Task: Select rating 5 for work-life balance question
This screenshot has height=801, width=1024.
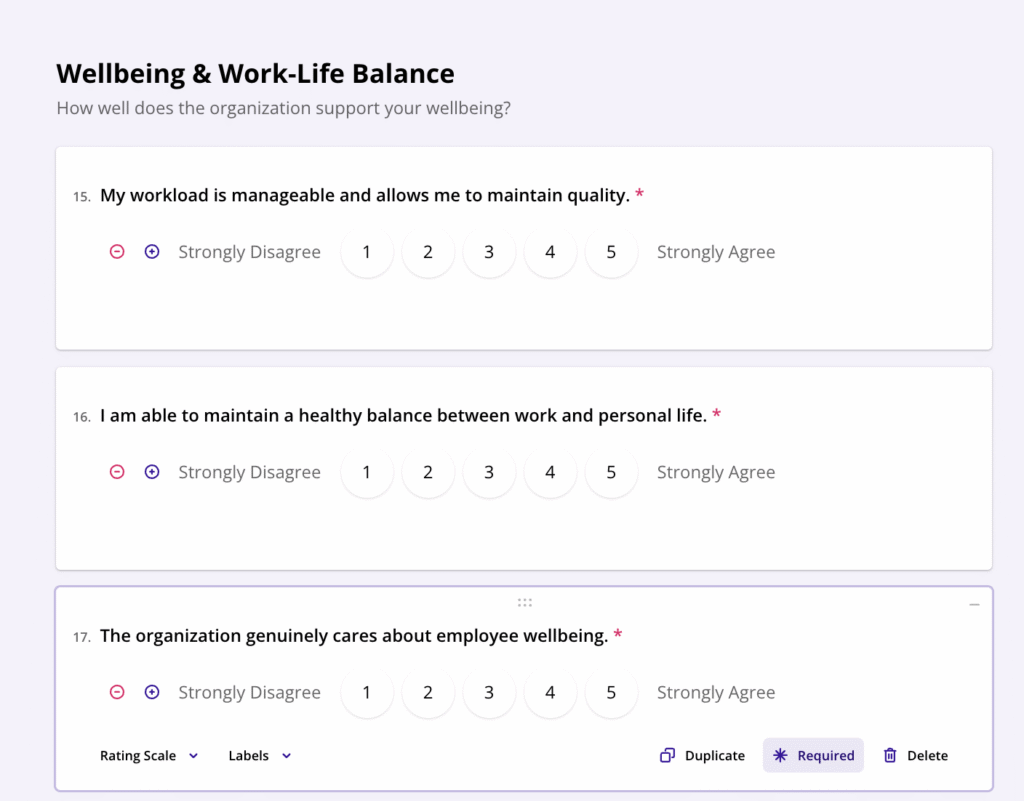Action: (611, 472)
